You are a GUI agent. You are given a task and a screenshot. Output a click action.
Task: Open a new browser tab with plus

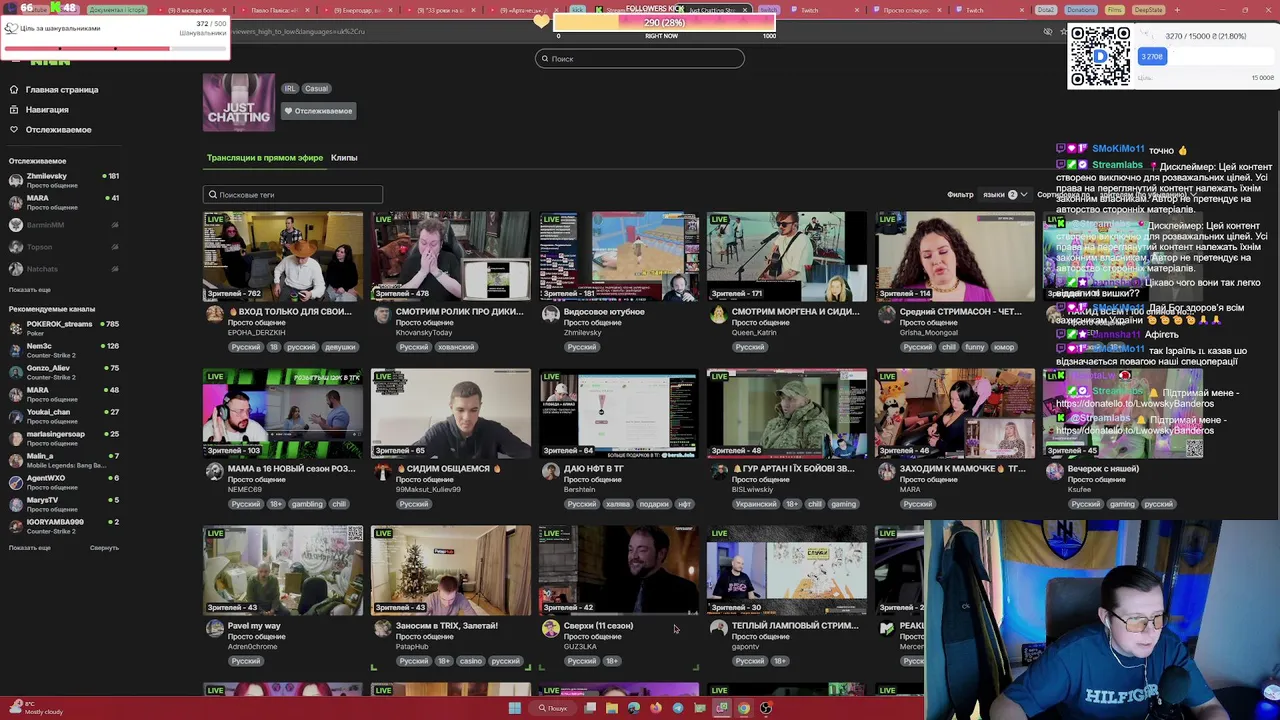click(x=1177, y=10)
